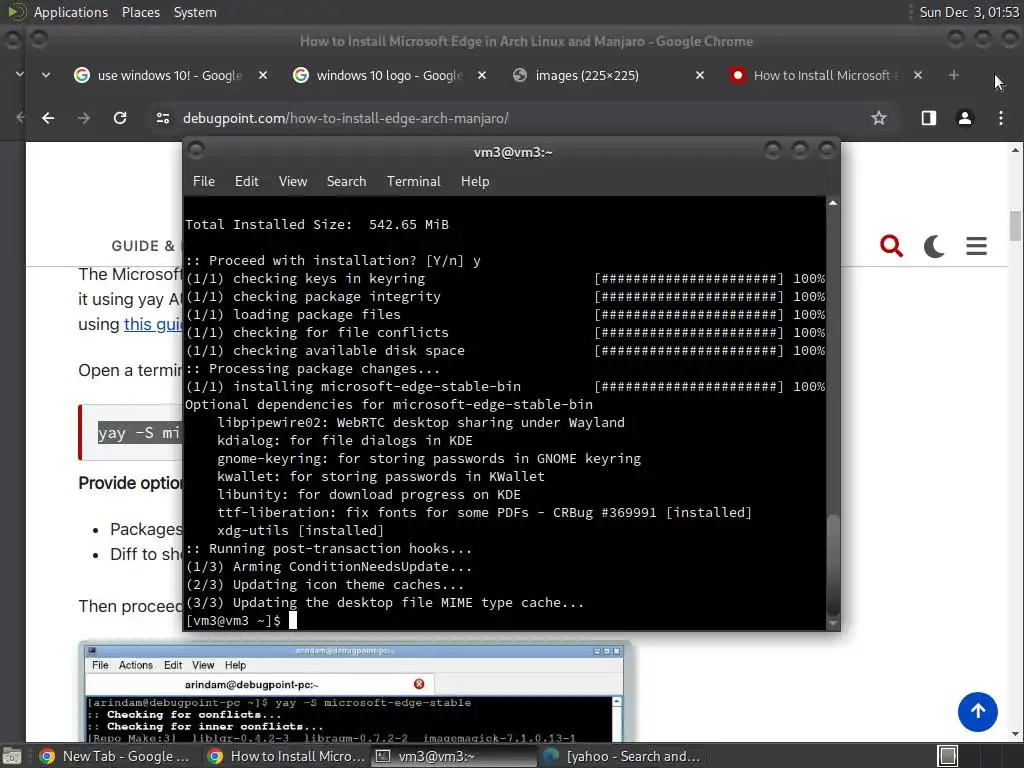Open the System menu
Image resolution: width=1024 pixels, height=768 pixels.
click(x=195, y=12)
